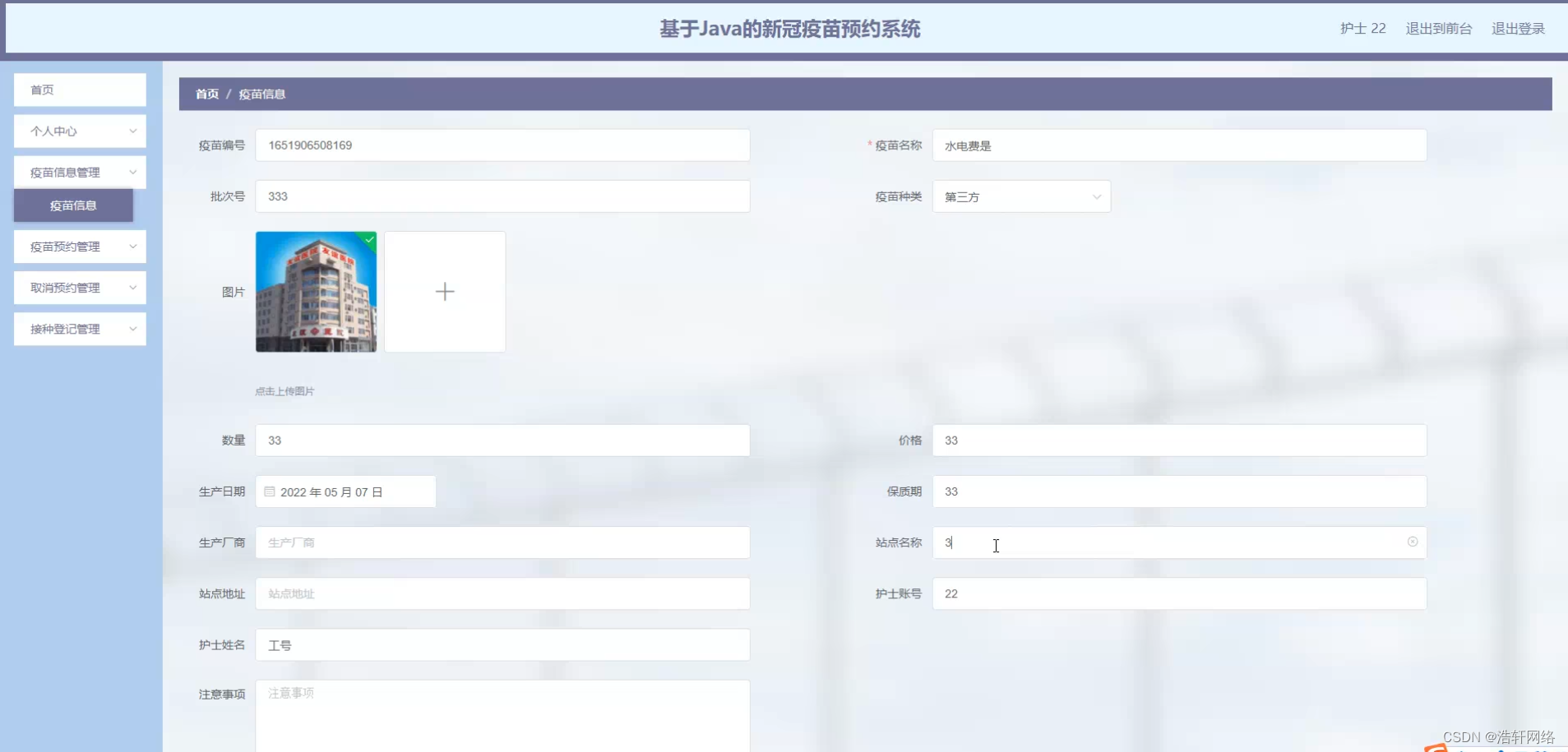Image resolution: width=1568 pixels, height=752 pixels.
Task: Click the green checkmark on uploaded image
Action: [368, 240]
